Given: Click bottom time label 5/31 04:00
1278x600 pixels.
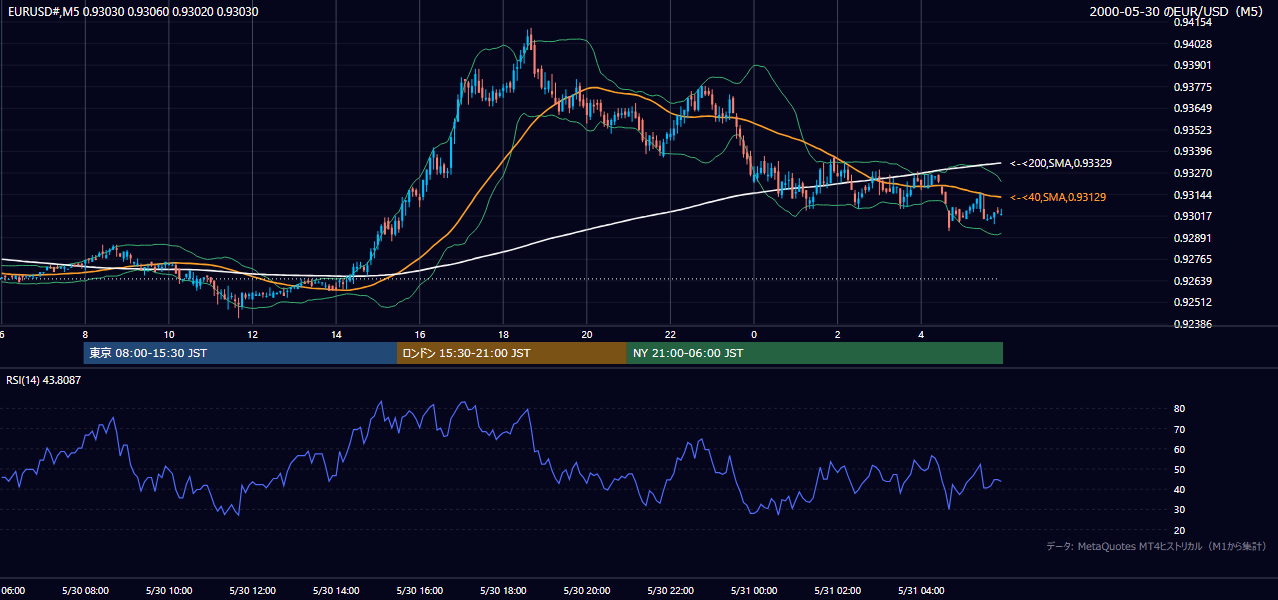Looking at the screenshot, I should (920, 590).
